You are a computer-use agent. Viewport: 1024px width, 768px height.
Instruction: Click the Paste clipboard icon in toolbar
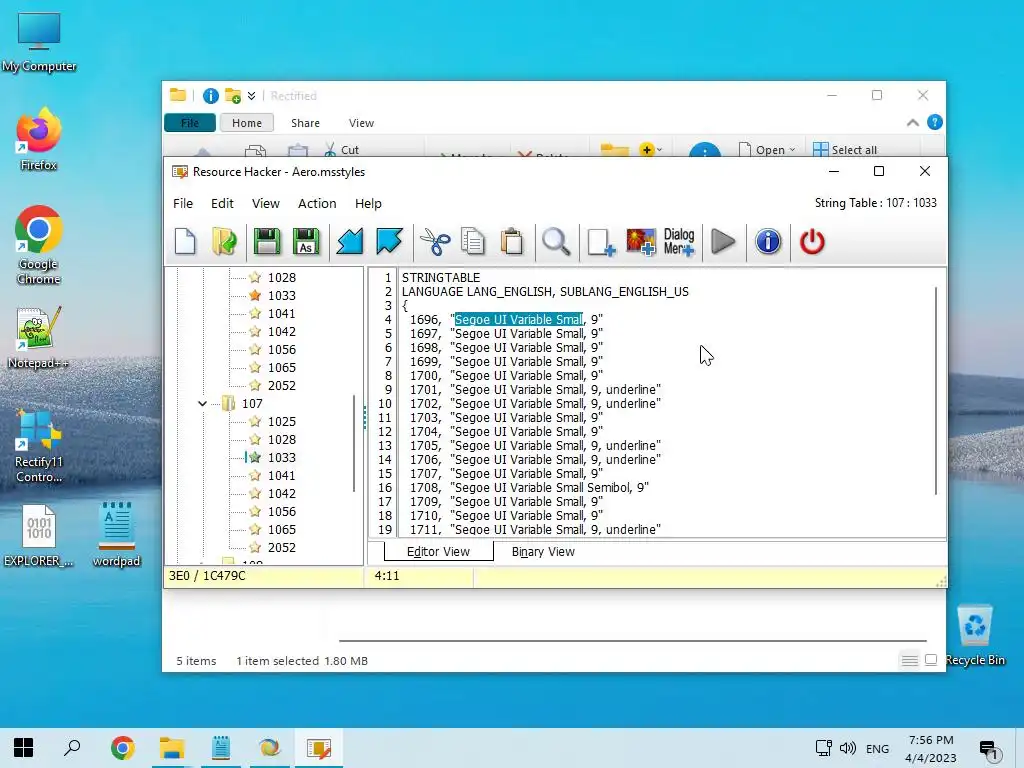point(512,242)
